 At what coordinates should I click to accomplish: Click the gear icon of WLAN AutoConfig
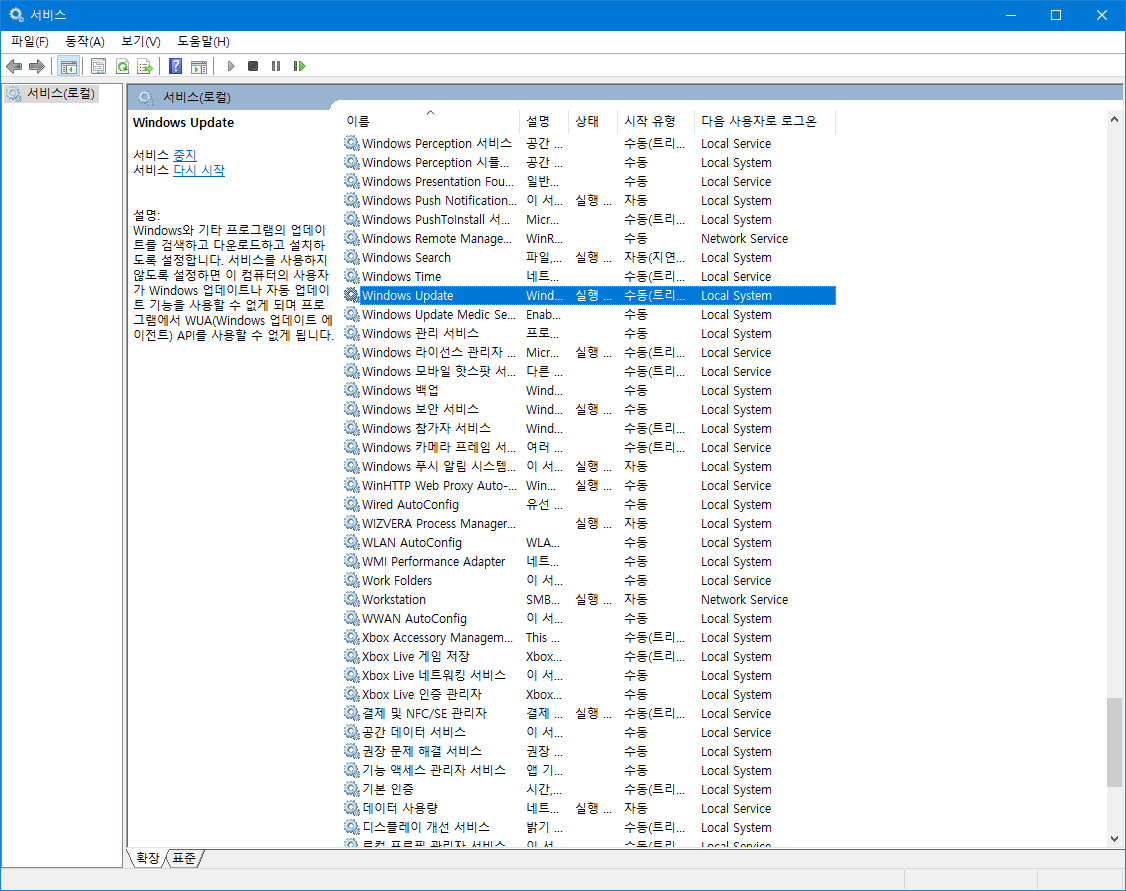coord(351,542)
